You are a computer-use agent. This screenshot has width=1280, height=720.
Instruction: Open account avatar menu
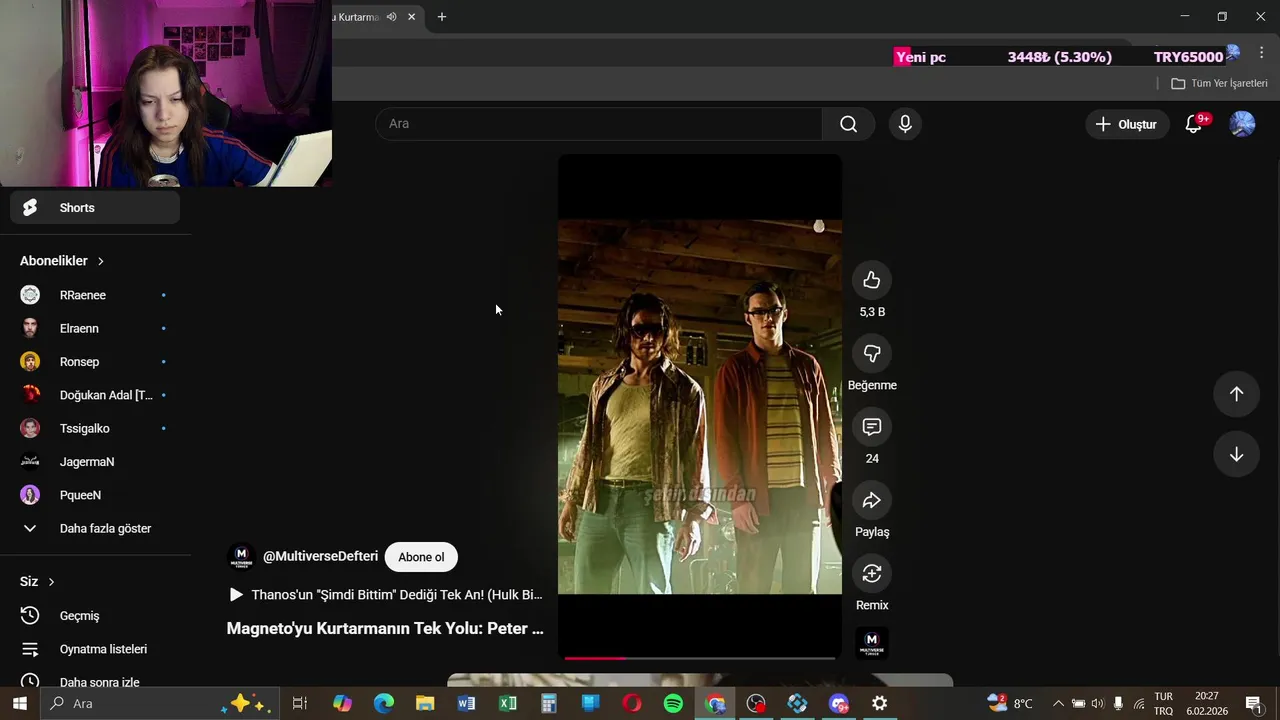coord(1242,124)
